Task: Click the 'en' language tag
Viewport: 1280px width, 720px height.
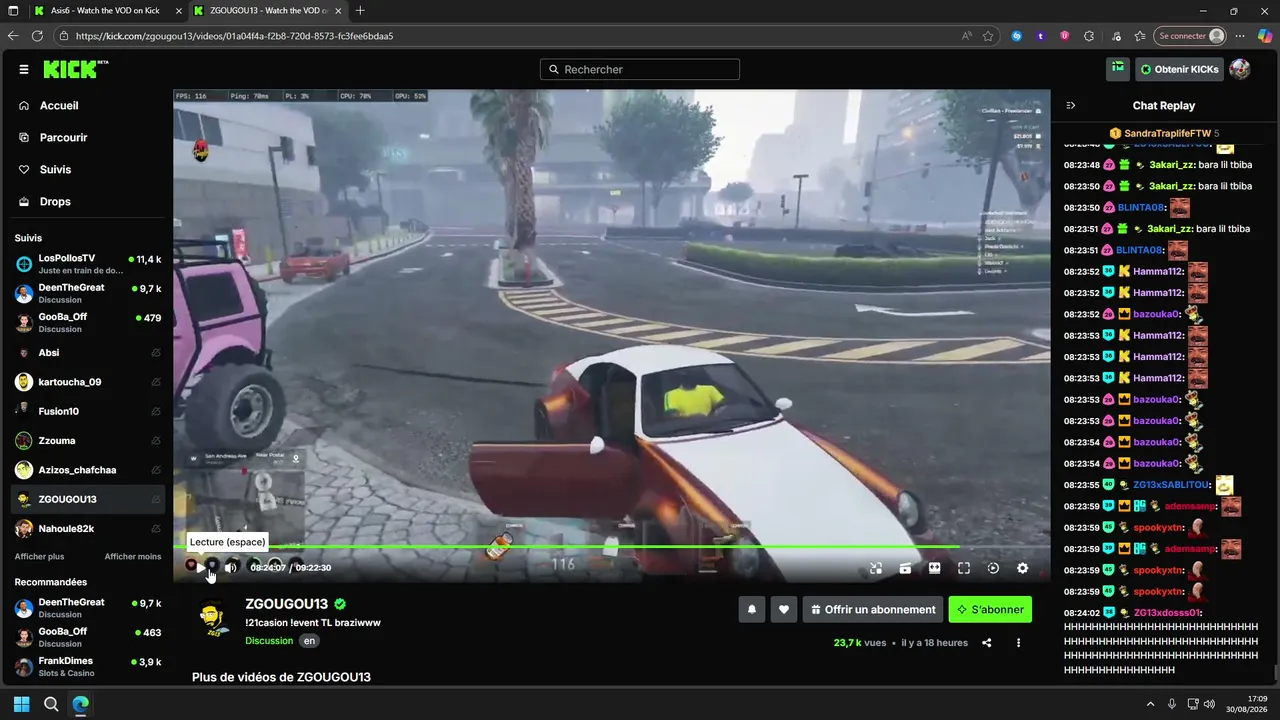Action: 310,641
